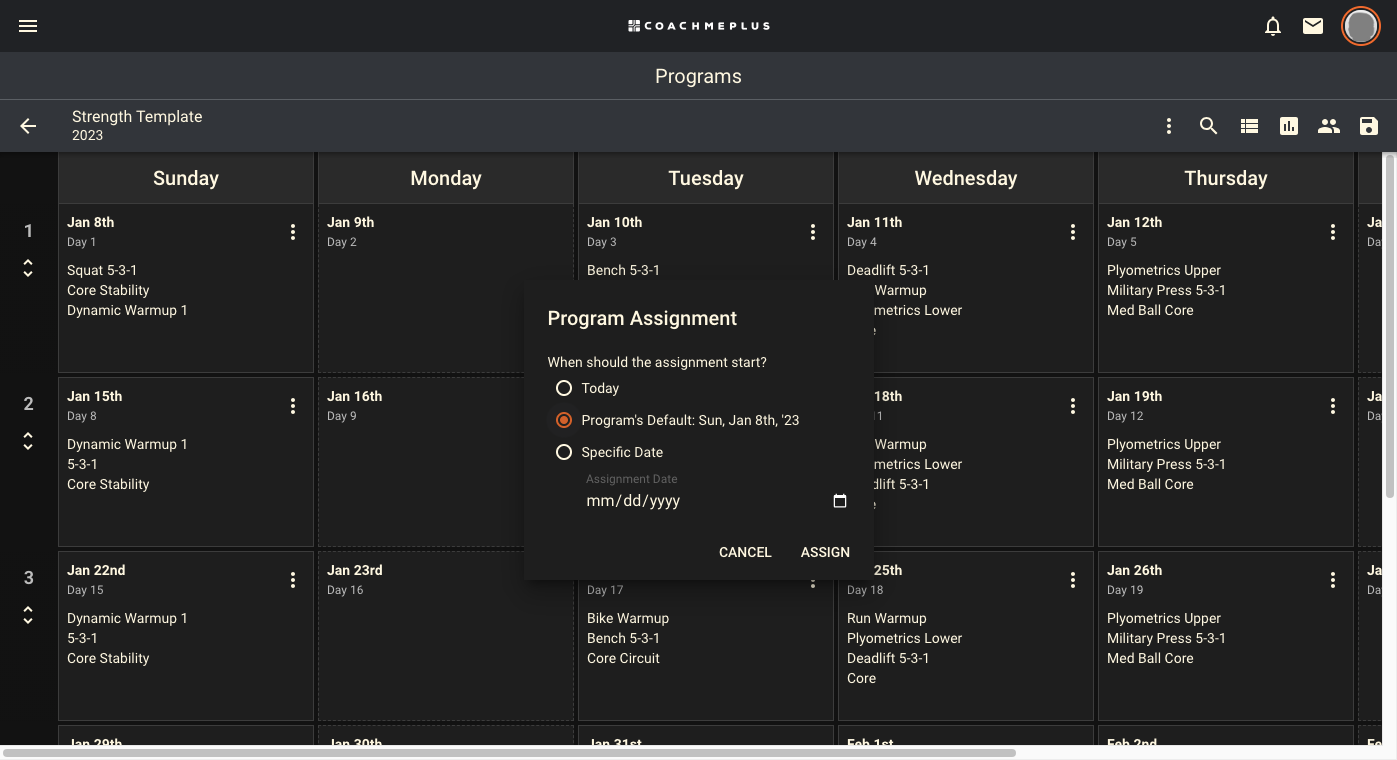Select the Today radio option

(x=564, y=388)
